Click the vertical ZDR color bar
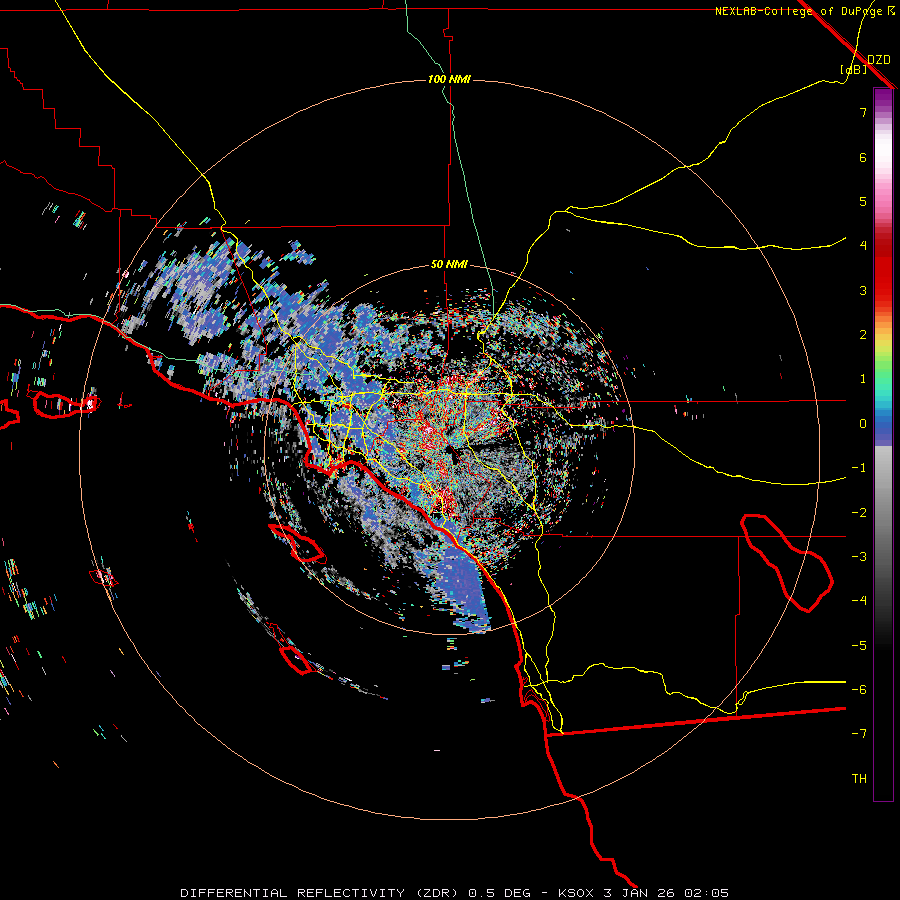The image size is (900, 900). pos(883,445)
